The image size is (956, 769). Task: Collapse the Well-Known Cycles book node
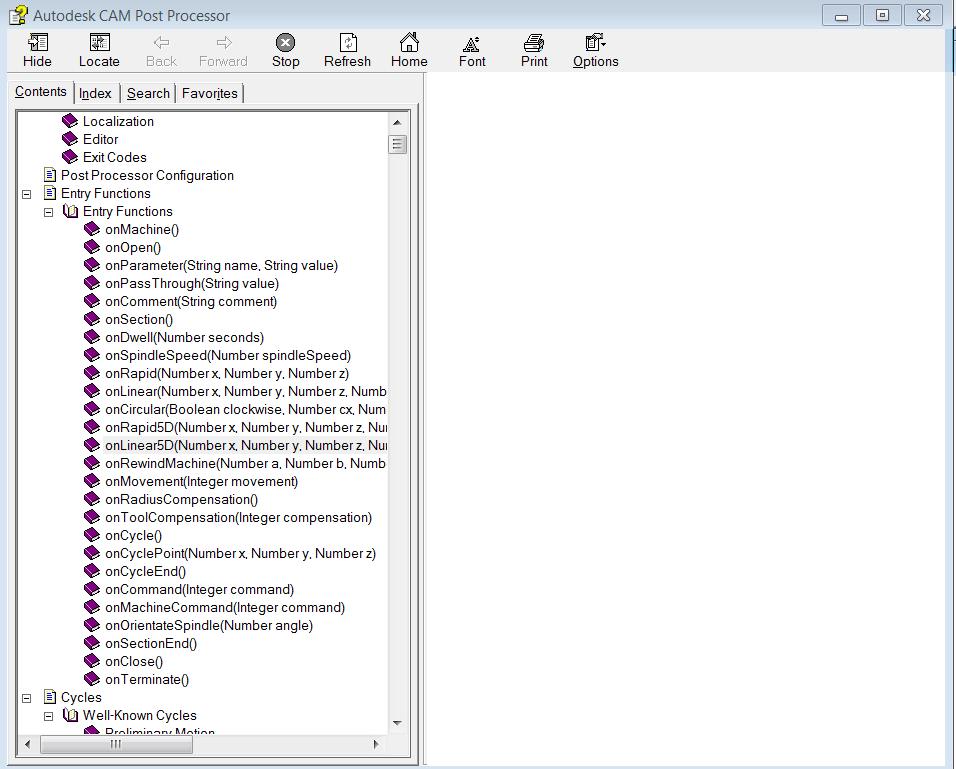click(x=48, y=715)
